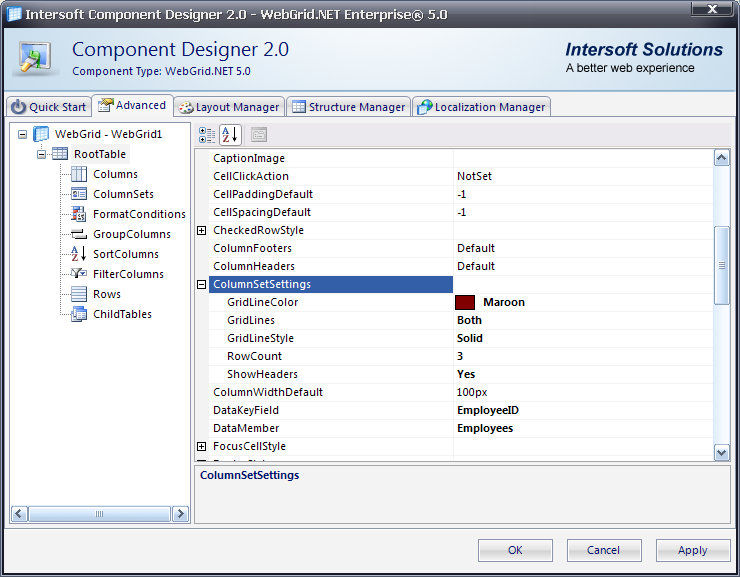Screen dimensions: 740x577
Task: Click the tree panel scroll left arrow
Action: click(x=19, y=513)
